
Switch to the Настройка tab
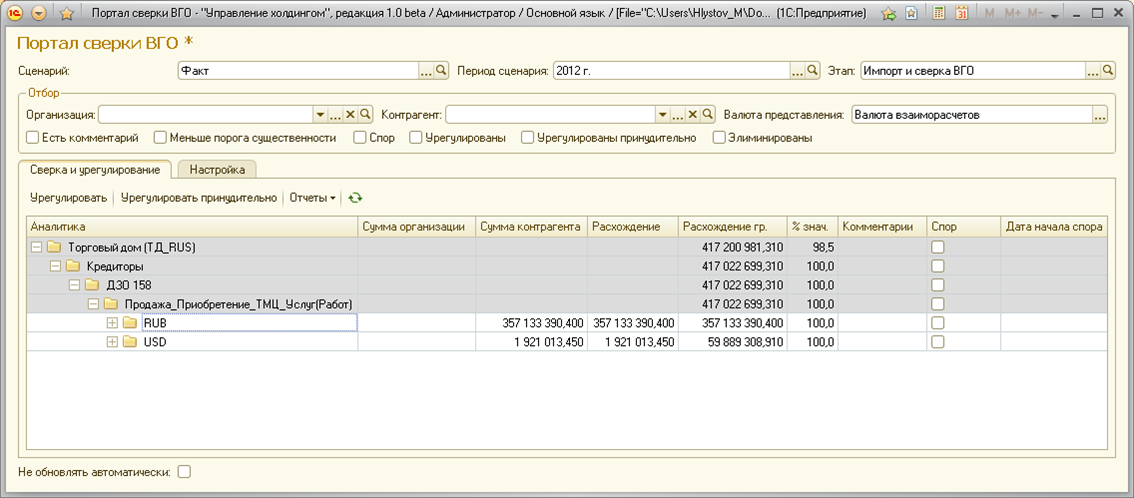217,170
